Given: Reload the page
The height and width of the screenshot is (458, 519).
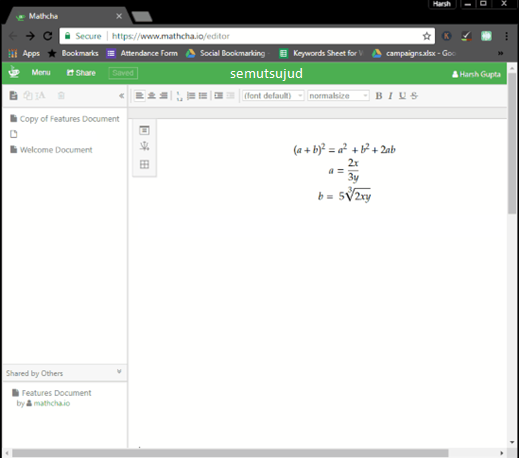Looking at the screenshot, I should (x=48, y=36).
